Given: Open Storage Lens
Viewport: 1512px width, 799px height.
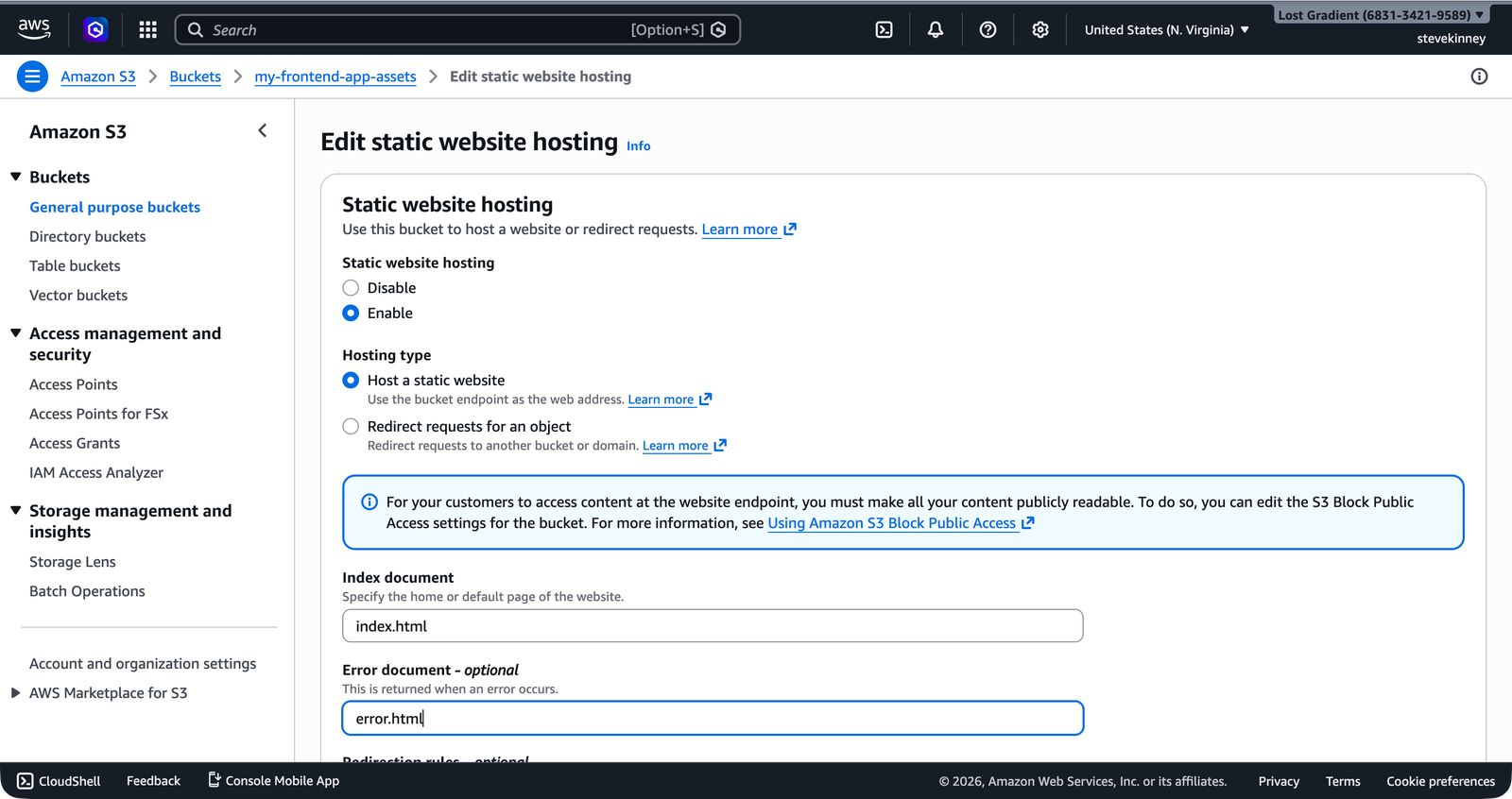Looking at the screenshot, I should (x=73, y=562).
